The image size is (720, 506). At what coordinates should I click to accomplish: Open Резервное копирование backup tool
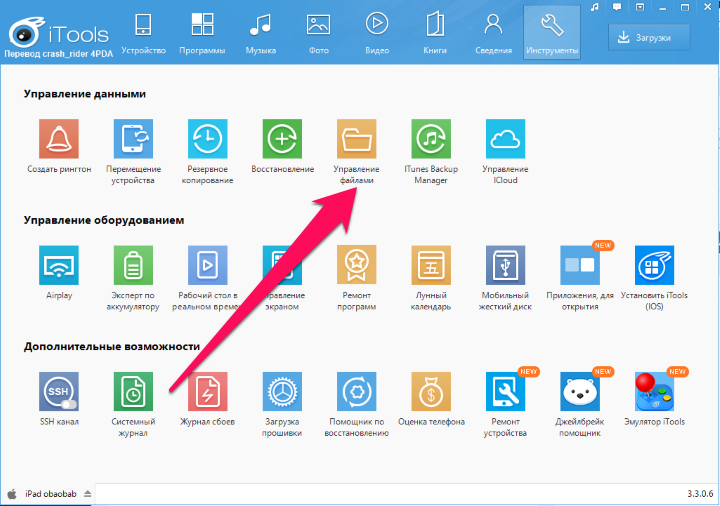[208, 139]
